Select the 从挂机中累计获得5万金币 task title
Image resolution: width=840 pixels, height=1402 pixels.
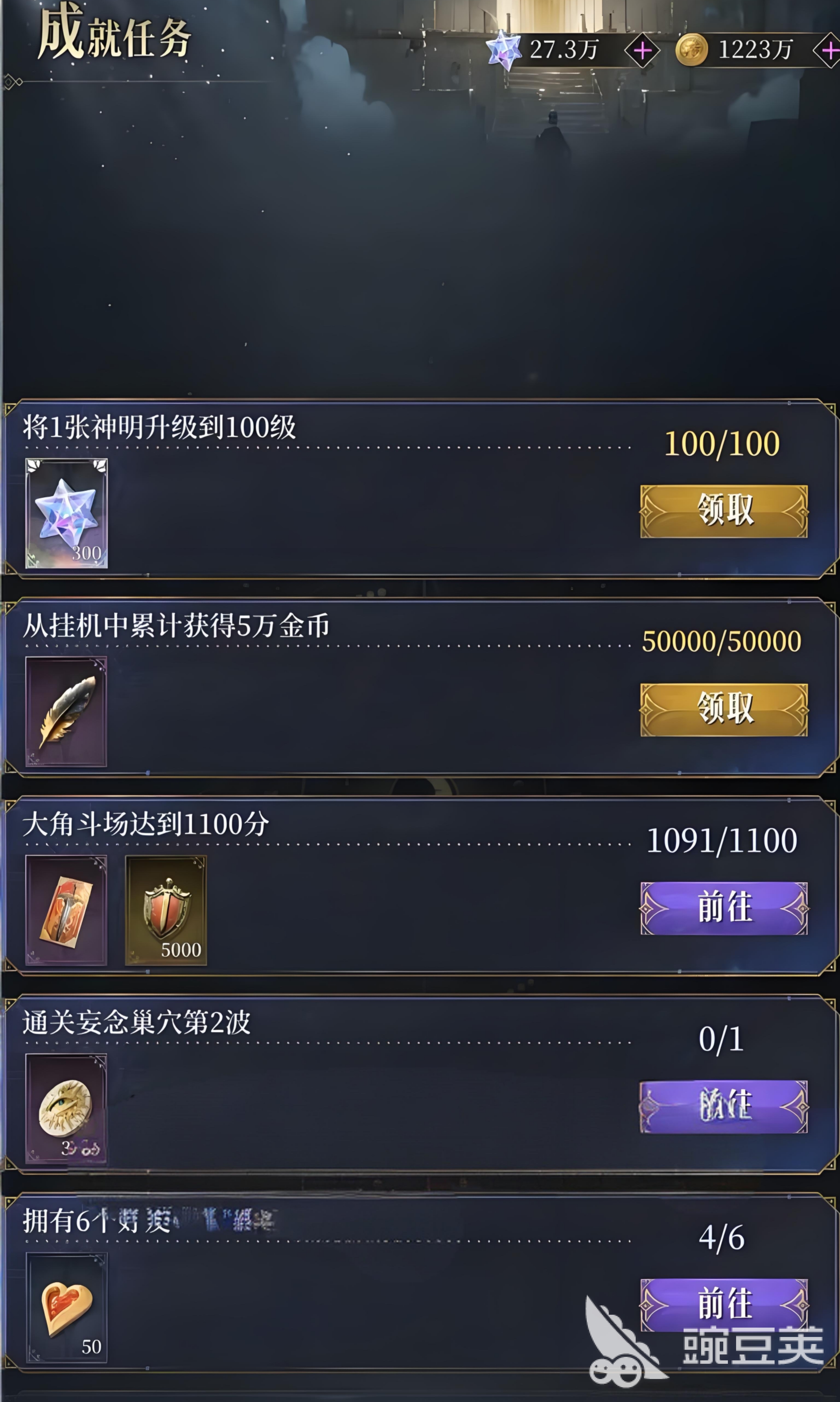pos(176,626)
